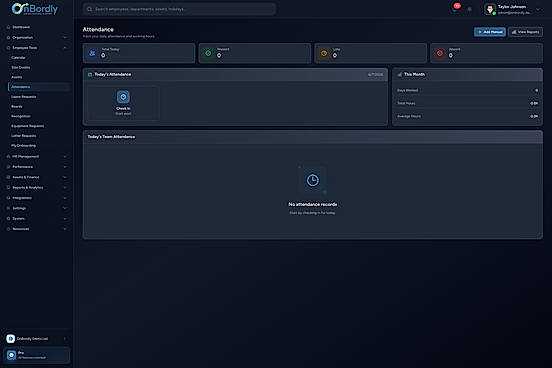Click the System sidebar icon

(8, 218)
